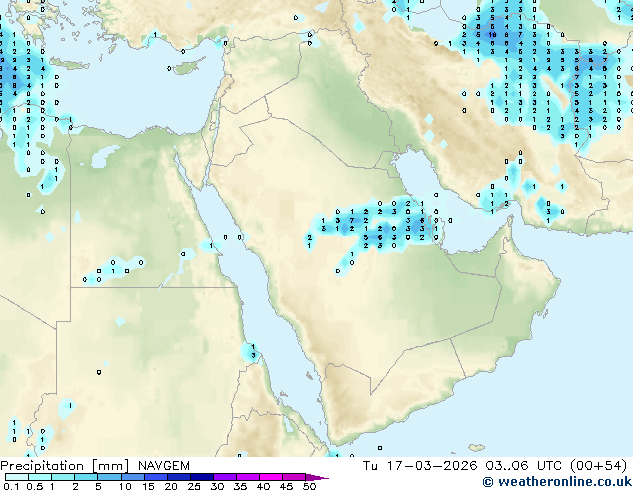The image size is (634, 490).
Task: Click the over-50 mm arrow tip of the legend
Action: click(x=317, y=478)
